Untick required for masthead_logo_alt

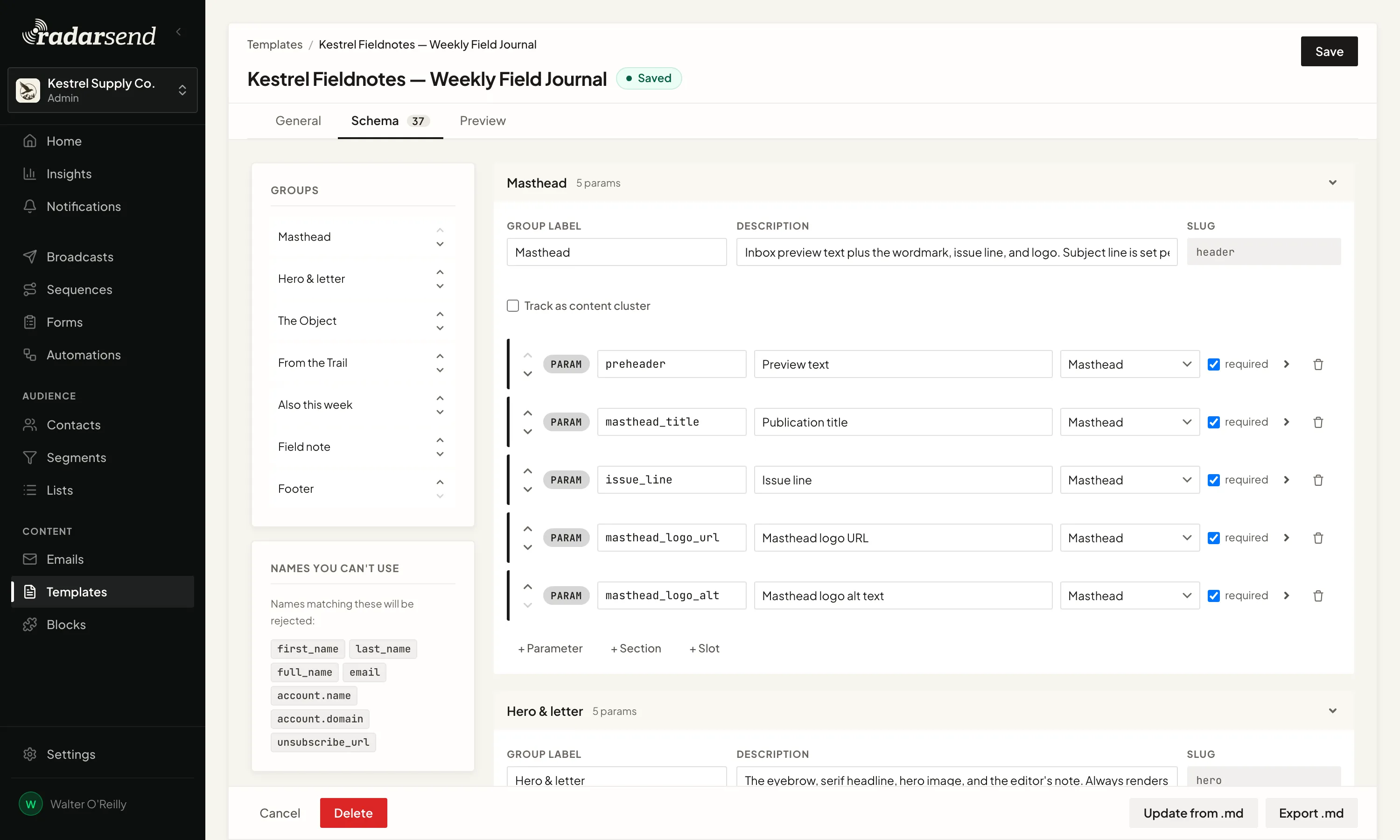tap(1213, 595)
